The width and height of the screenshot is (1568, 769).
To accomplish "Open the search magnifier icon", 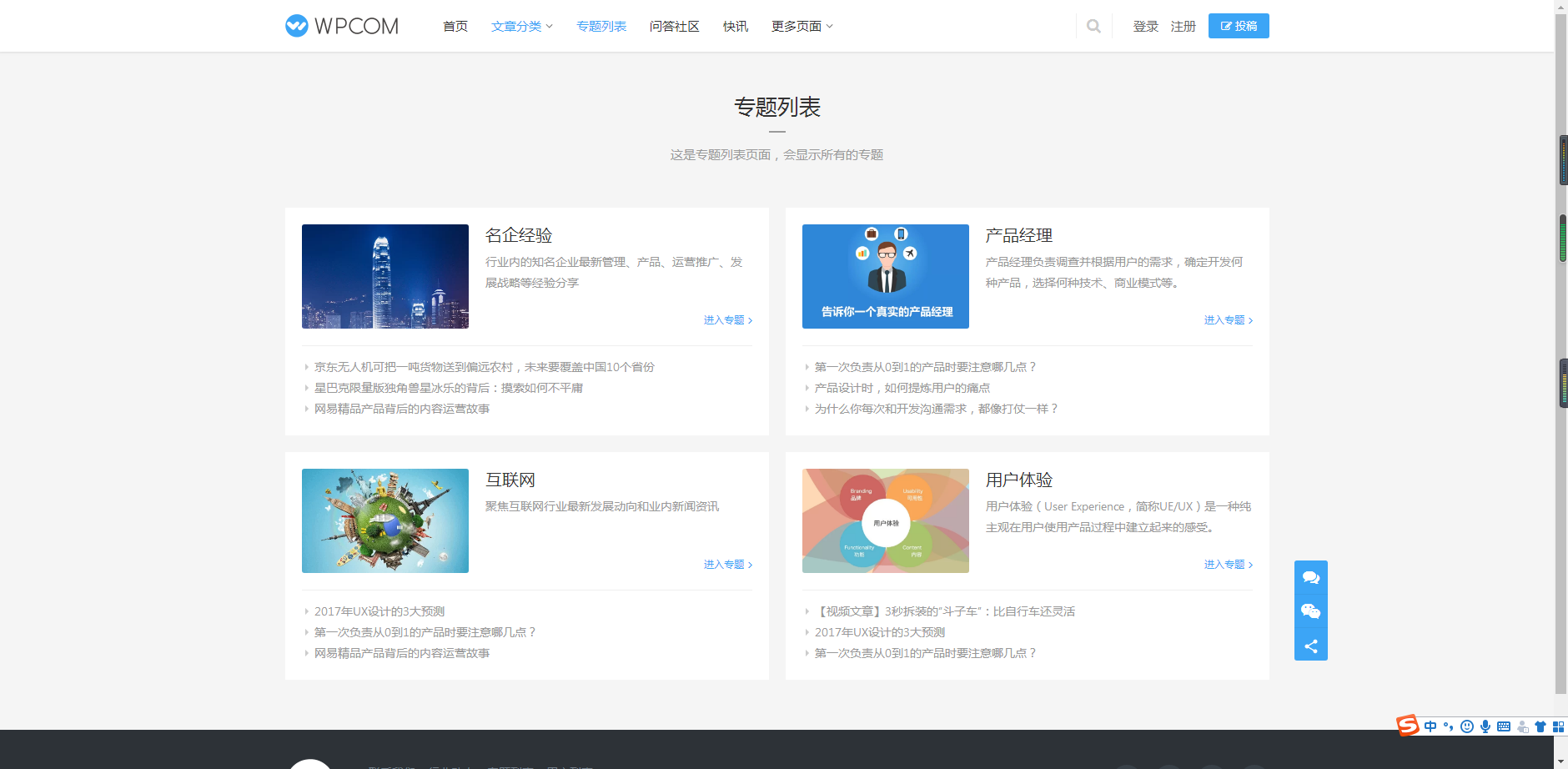I will tap(1093, 26).
